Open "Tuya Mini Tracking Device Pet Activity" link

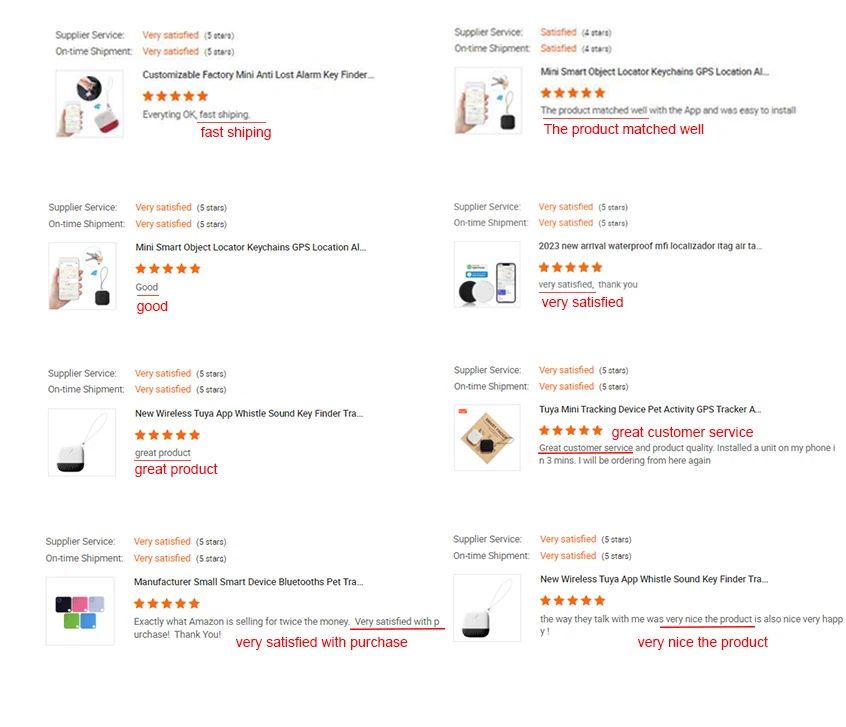click(x=650, y=409)
